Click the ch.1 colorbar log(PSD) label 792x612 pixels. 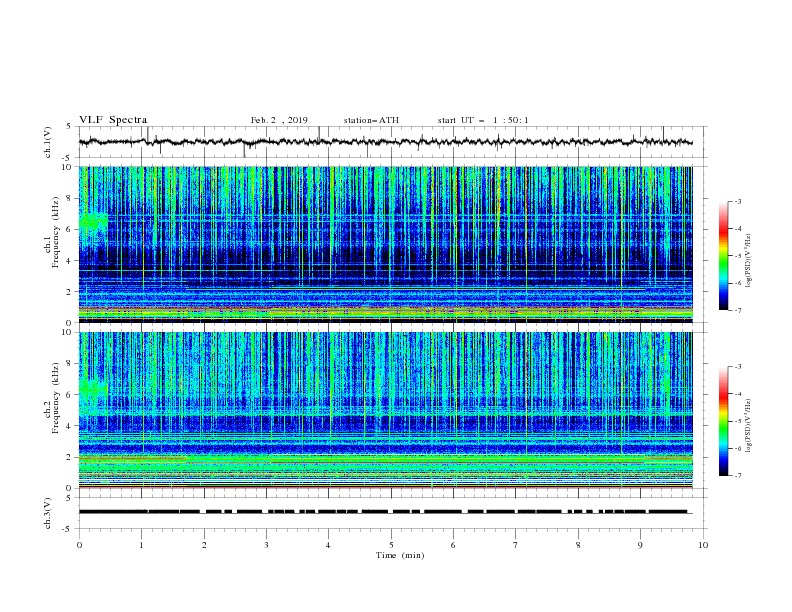[748, 261]
